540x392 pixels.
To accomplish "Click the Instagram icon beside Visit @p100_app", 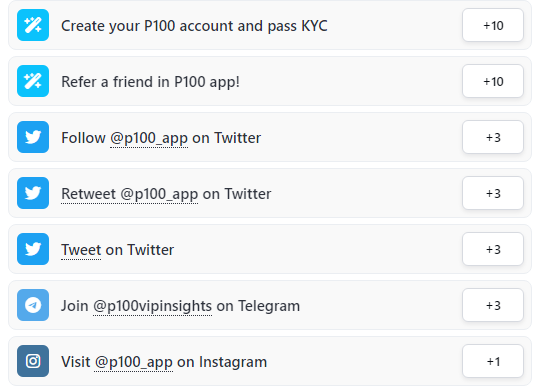I will pyautogui.click(x=33, y=361).
